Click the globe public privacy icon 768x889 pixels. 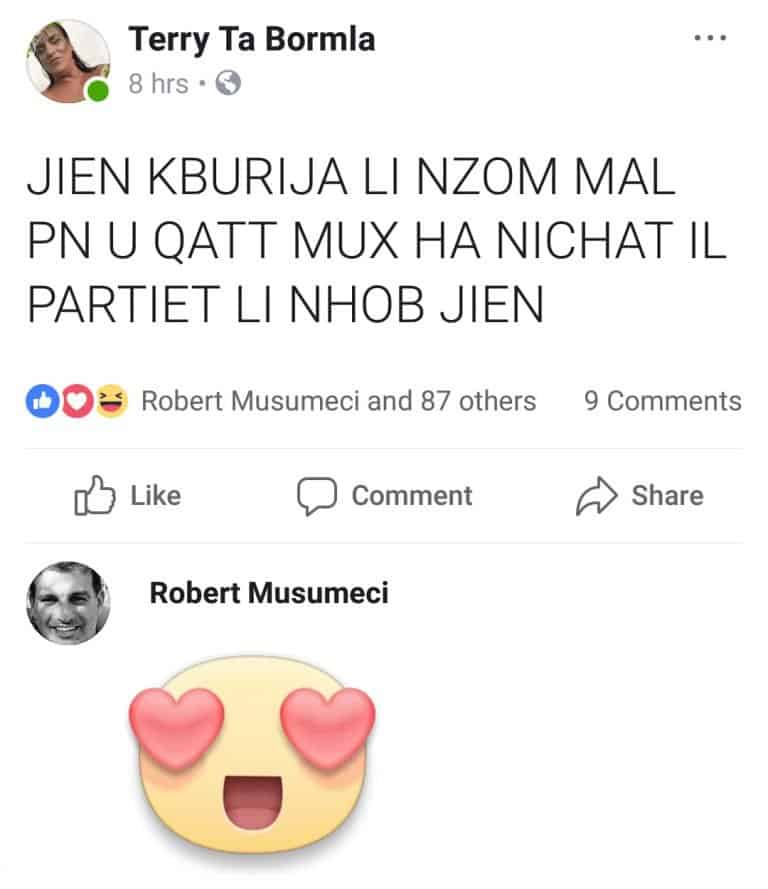(x=228, y=83)
